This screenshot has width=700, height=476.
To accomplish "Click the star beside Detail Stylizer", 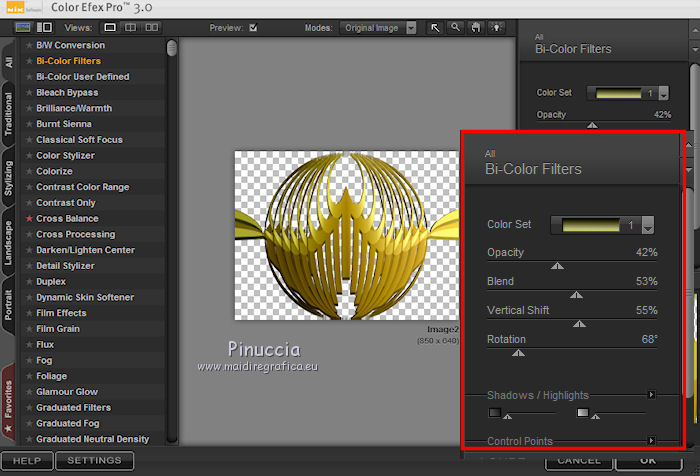I will (29, 266).
